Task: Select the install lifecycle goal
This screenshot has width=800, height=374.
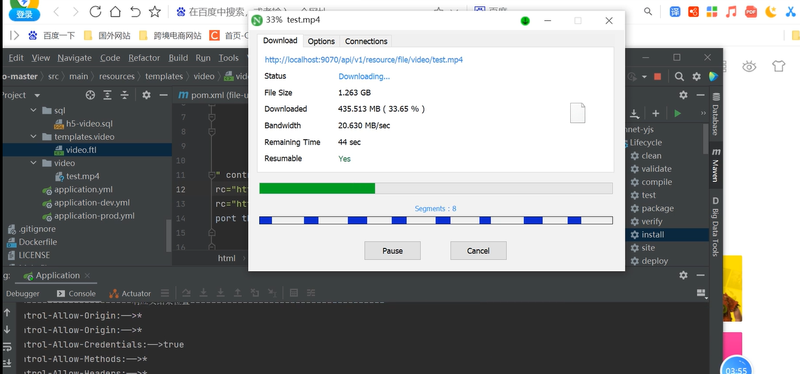Action: coord(654,235)
